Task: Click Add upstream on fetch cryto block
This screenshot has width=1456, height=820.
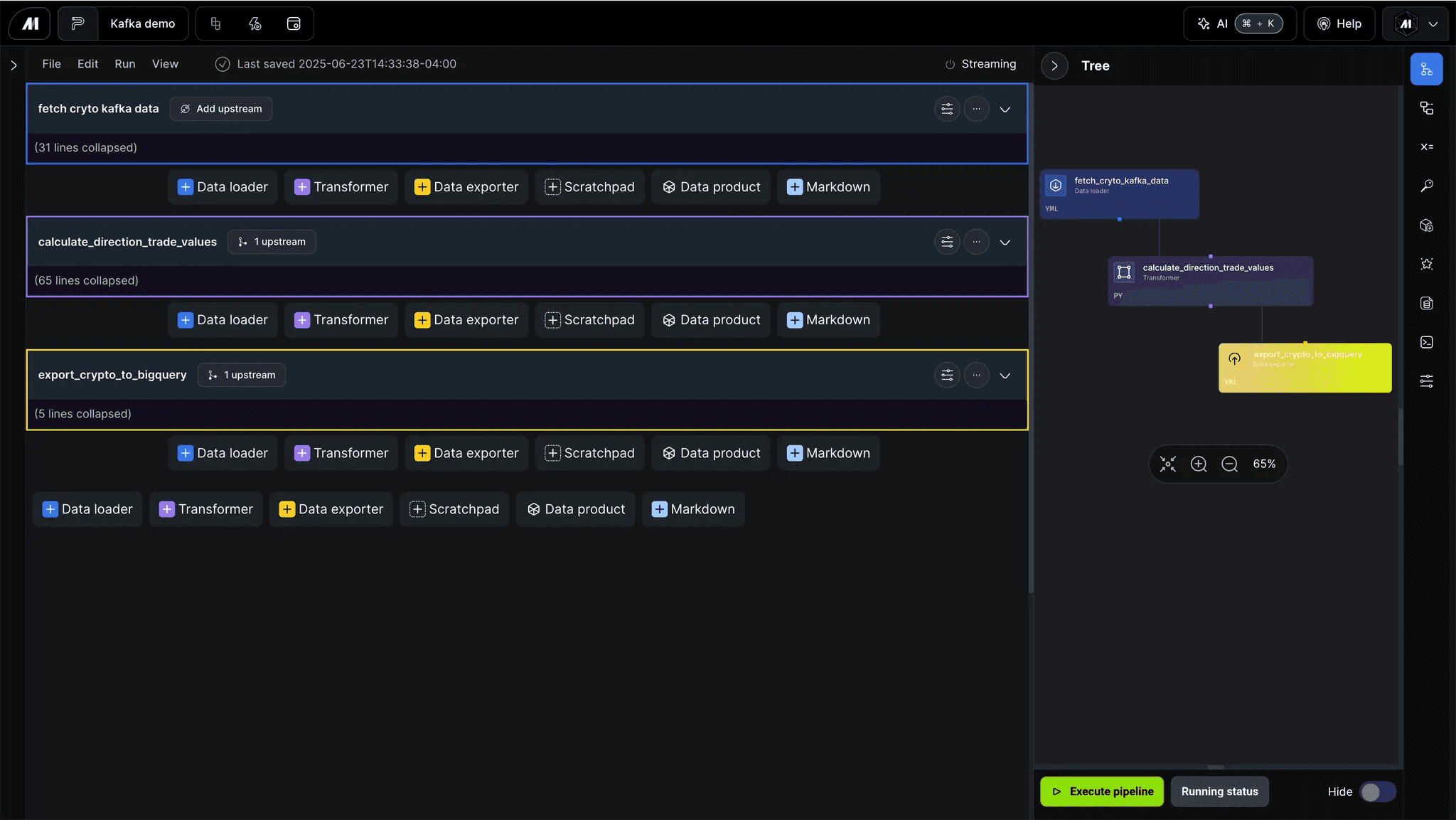Action: [x=221, y=109]
